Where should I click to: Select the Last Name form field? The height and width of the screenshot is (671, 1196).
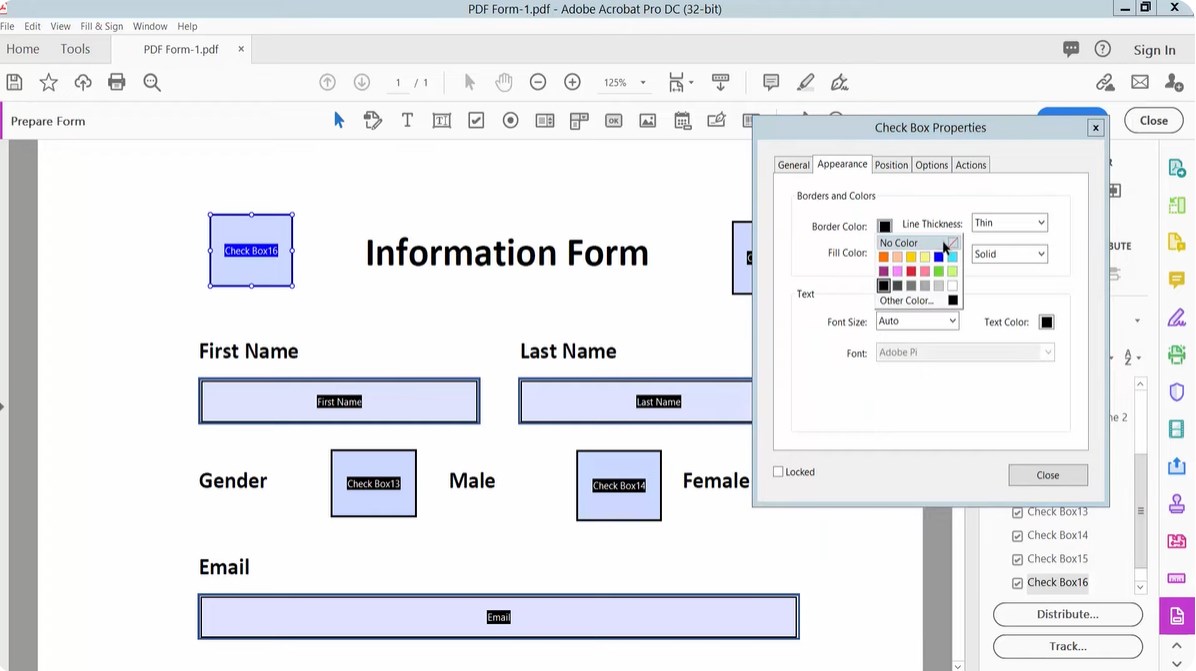tap(635, 402)
